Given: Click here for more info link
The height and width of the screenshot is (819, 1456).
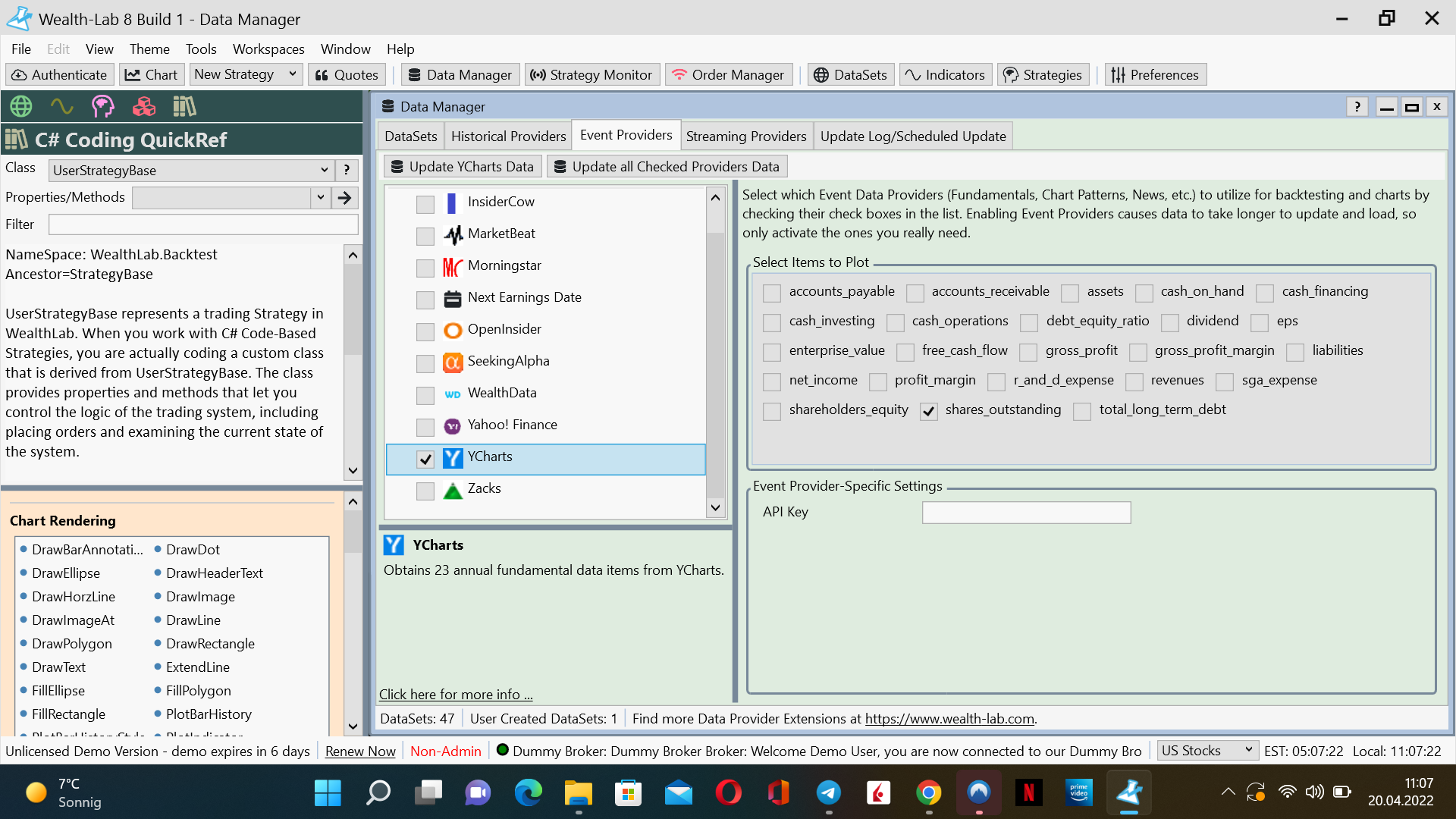Looking at the screenshot, I should [456, 695].
